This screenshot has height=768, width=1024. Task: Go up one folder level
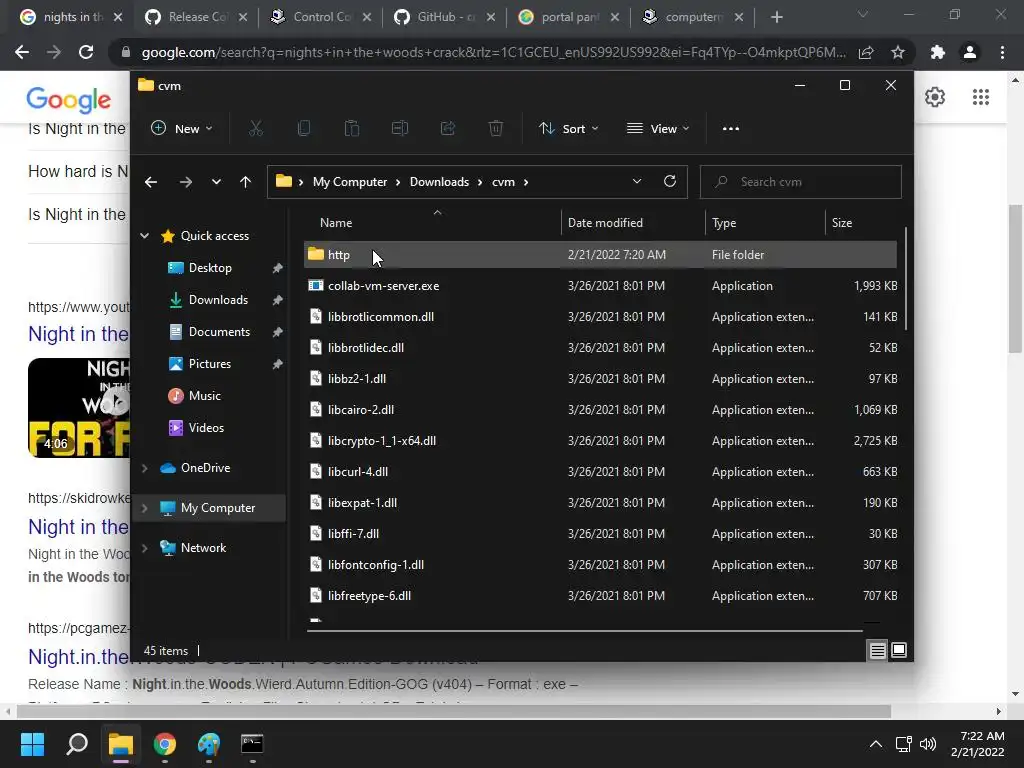[x=246, y=182]
